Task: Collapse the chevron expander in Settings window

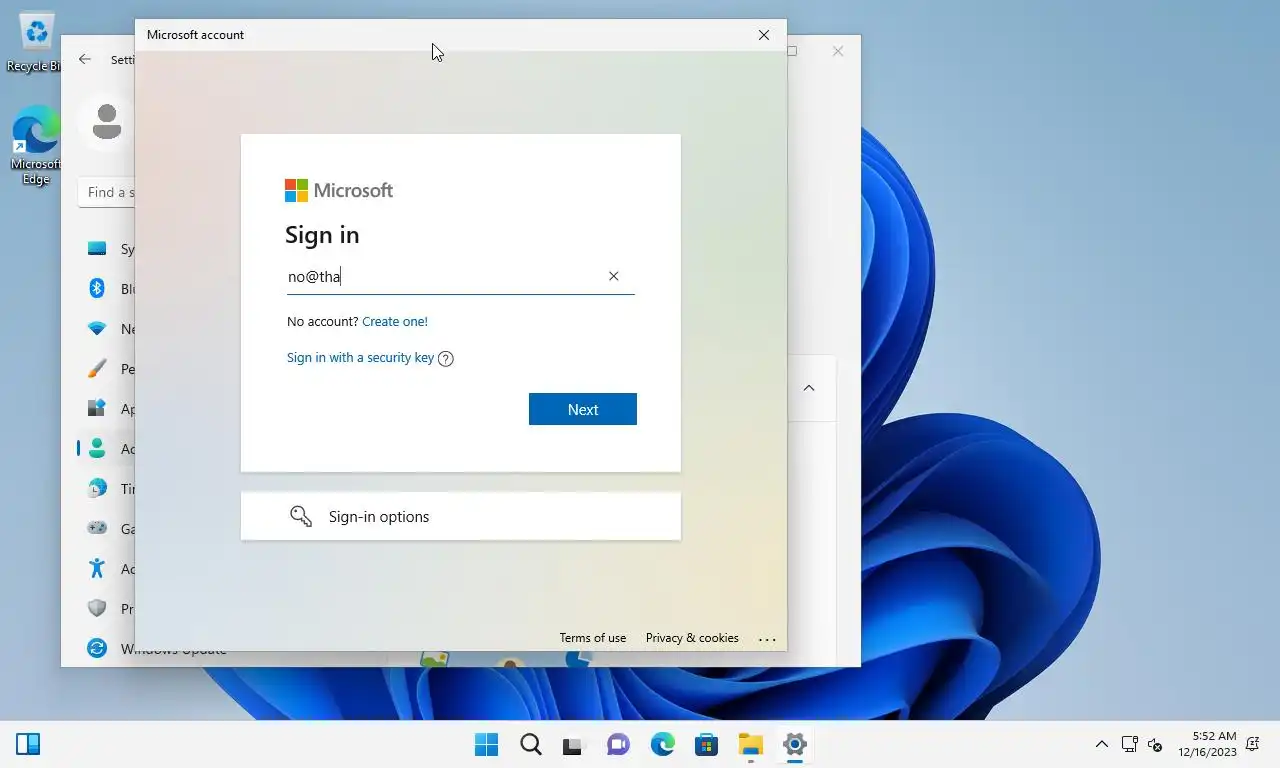Action: tap(809, 388)
